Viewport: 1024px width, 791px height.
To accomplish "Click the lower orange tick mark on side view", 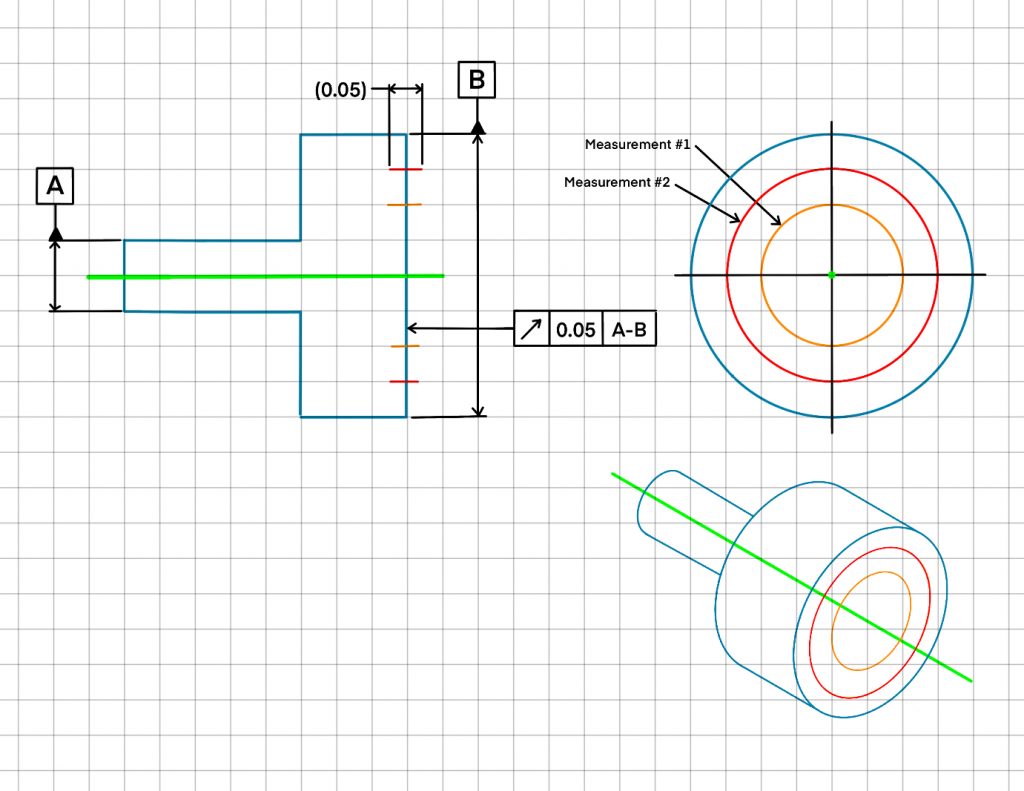I will pos(405,346).
